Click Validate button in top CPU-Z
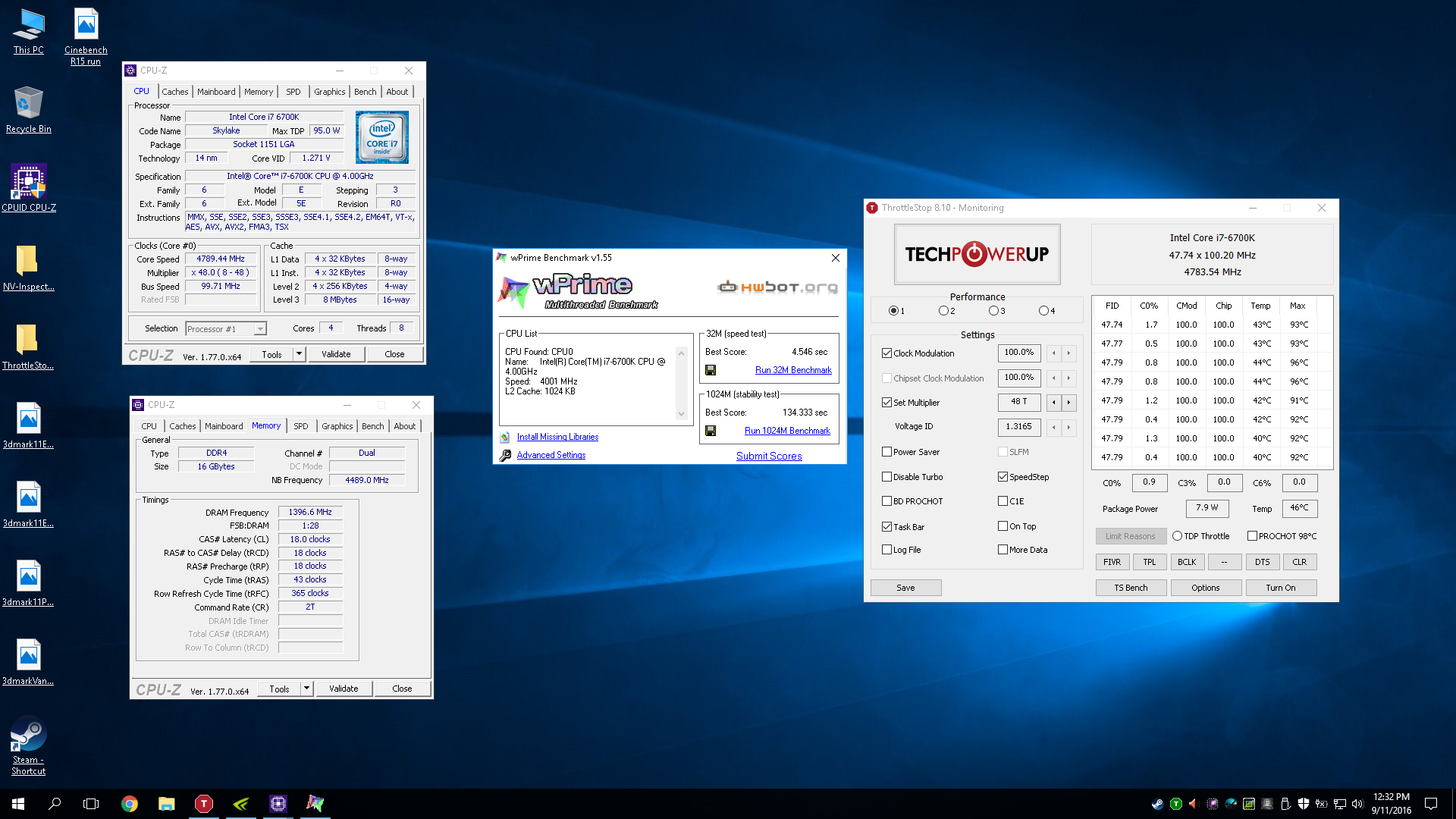This screenshot has width=1456, height=819. tap(336, 354)
